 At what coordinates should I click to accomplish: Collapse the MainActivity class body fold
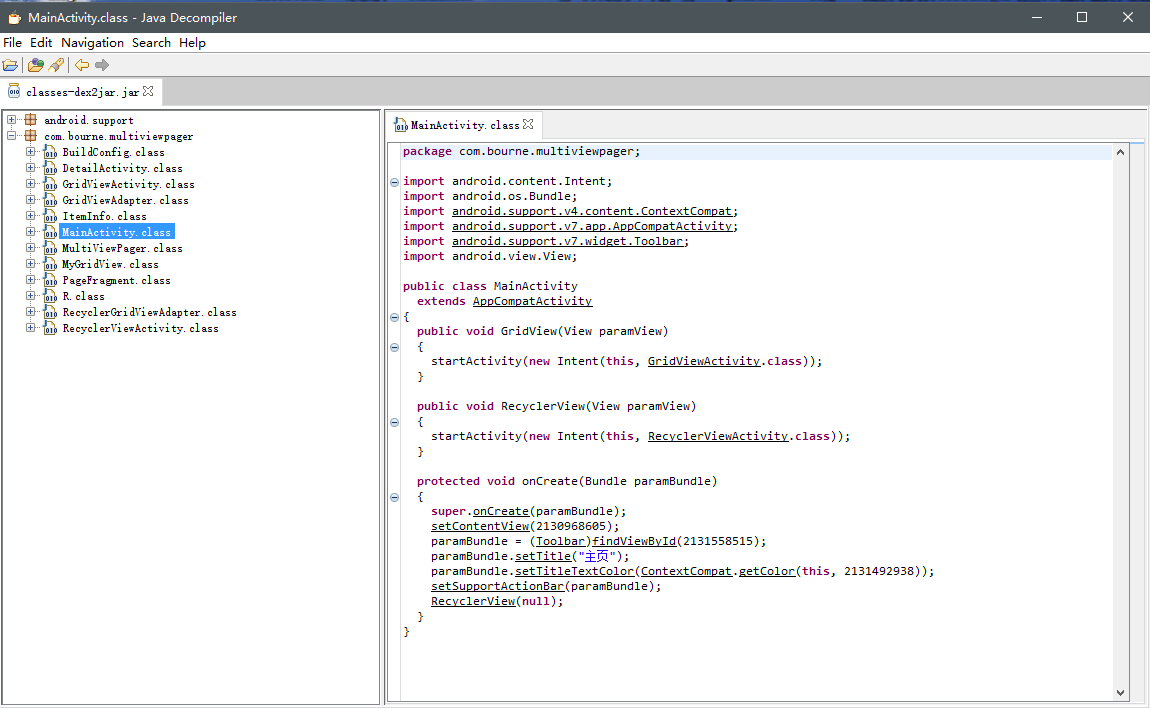[x=395, y=317]
